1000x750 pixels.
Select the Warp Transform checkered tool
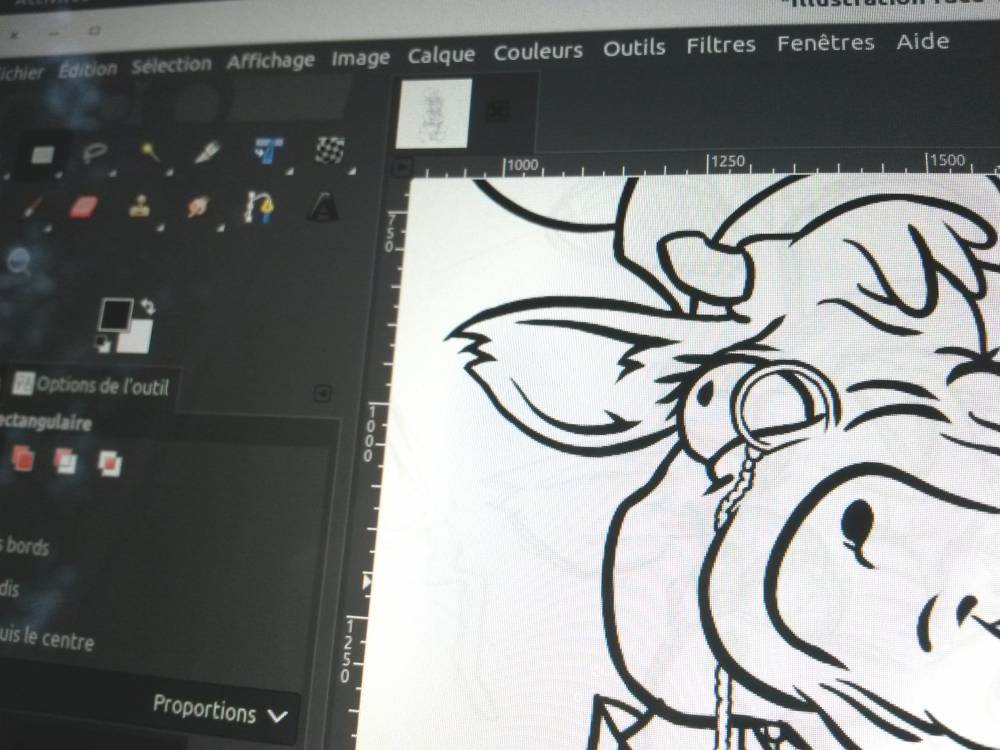pyautogui.click(x=330, y=150)
